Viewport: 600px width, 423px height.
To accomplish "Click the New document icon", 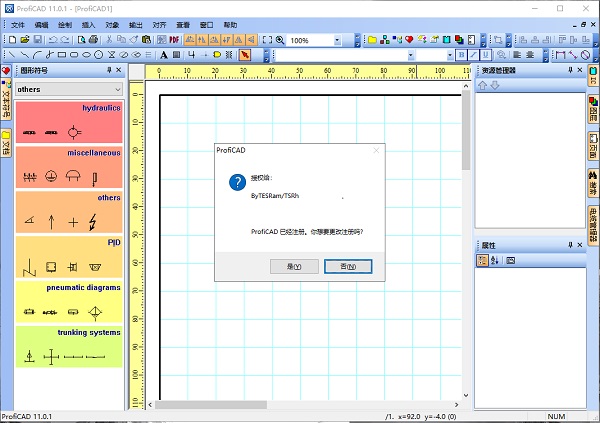I will coord(12,40).
